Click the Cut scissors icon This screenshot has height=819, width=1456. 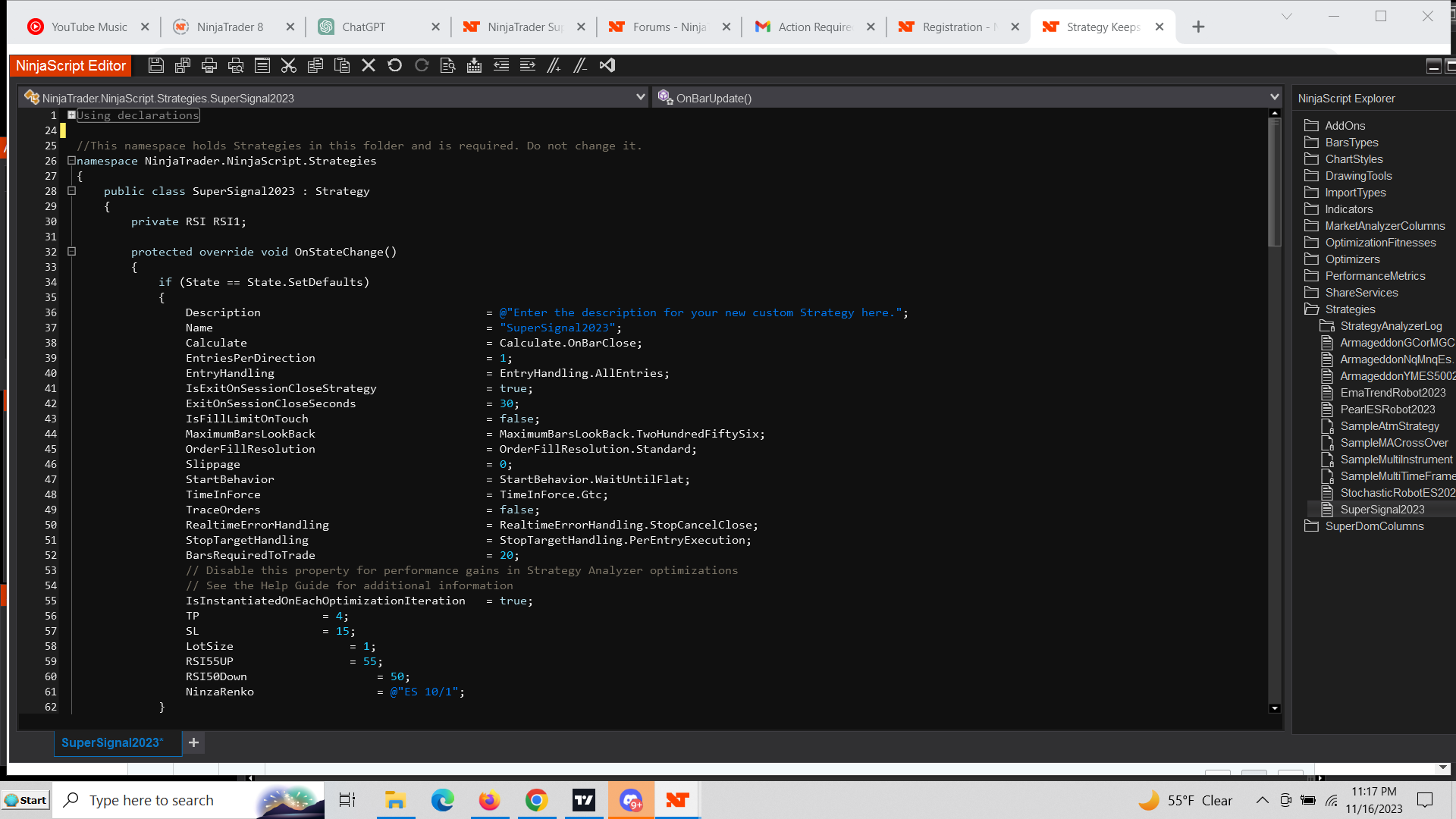(288, 66)
